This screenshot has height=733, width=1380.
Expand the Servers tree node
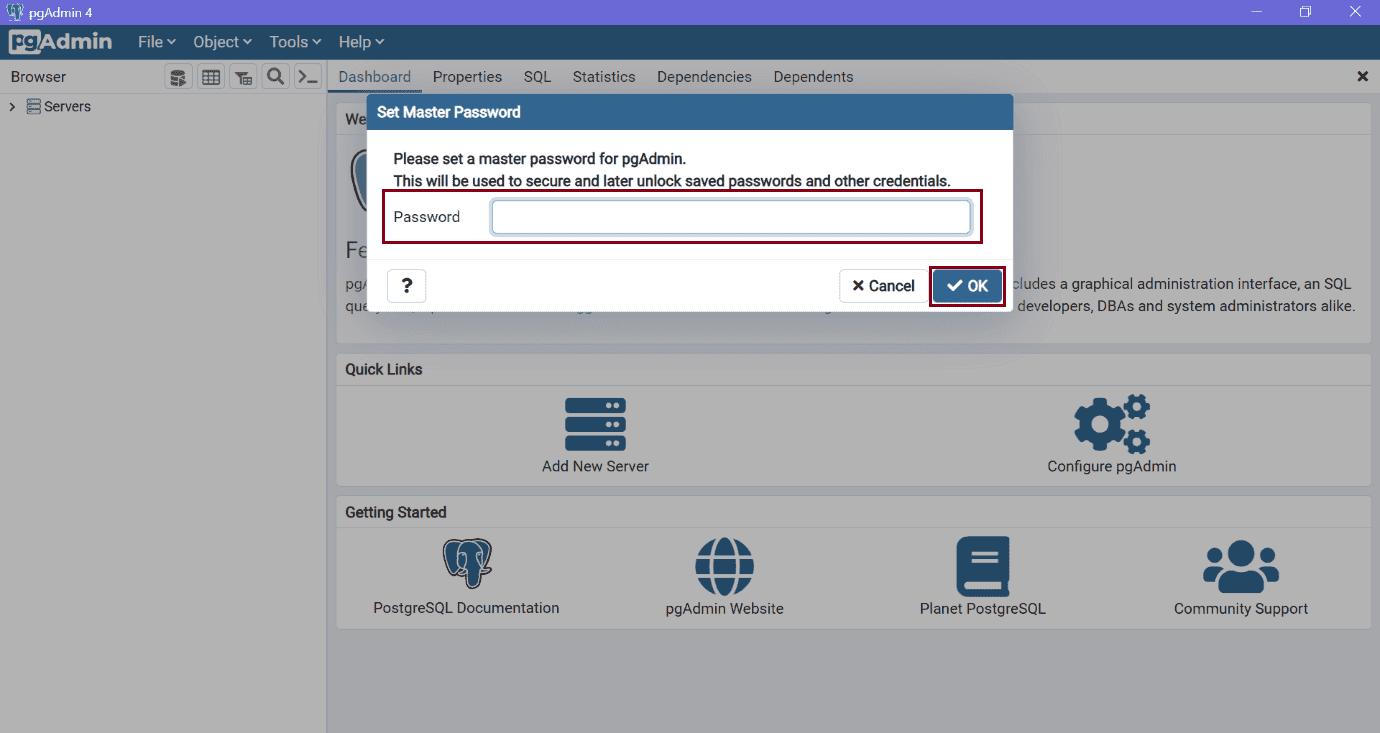pos(12,107)
